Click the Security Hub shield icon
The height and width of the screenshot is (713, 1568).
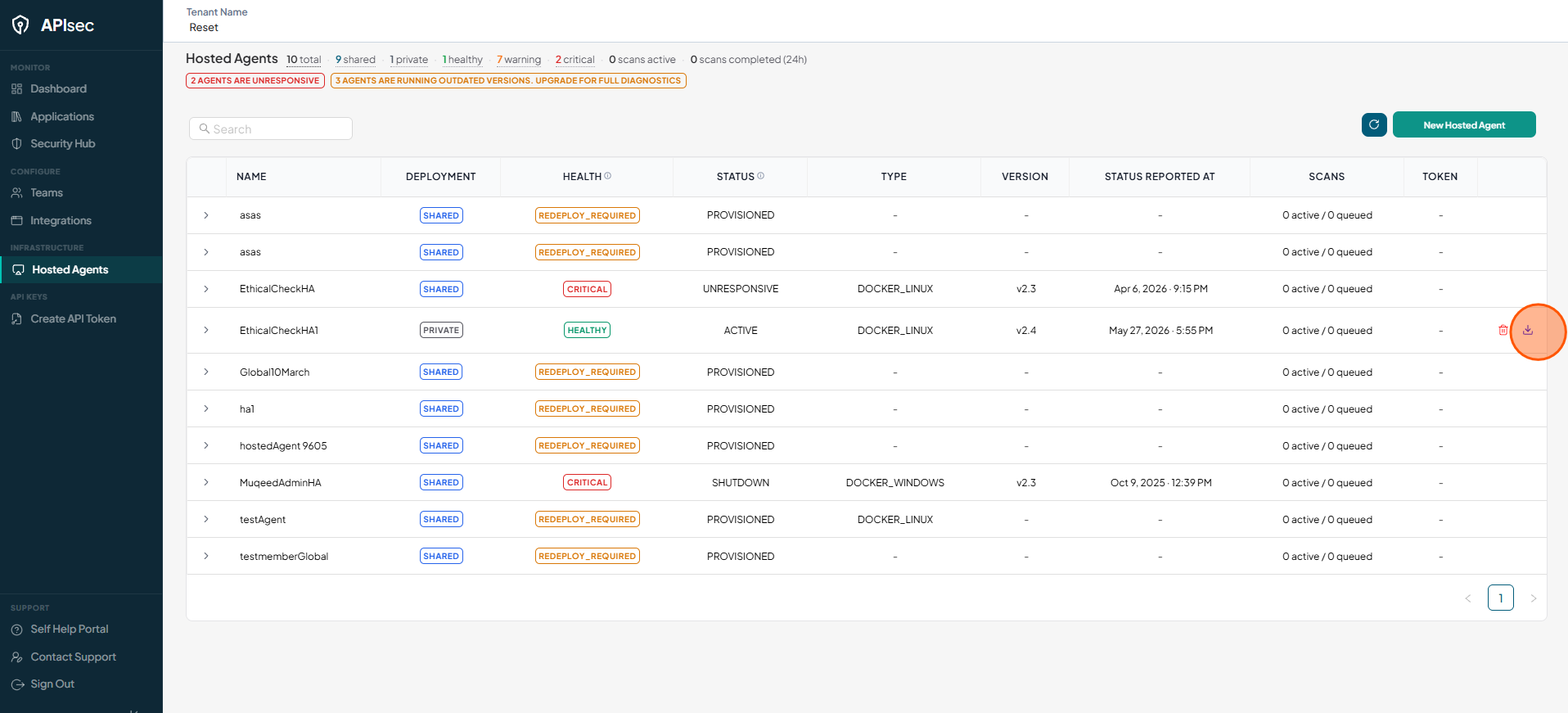16,143
